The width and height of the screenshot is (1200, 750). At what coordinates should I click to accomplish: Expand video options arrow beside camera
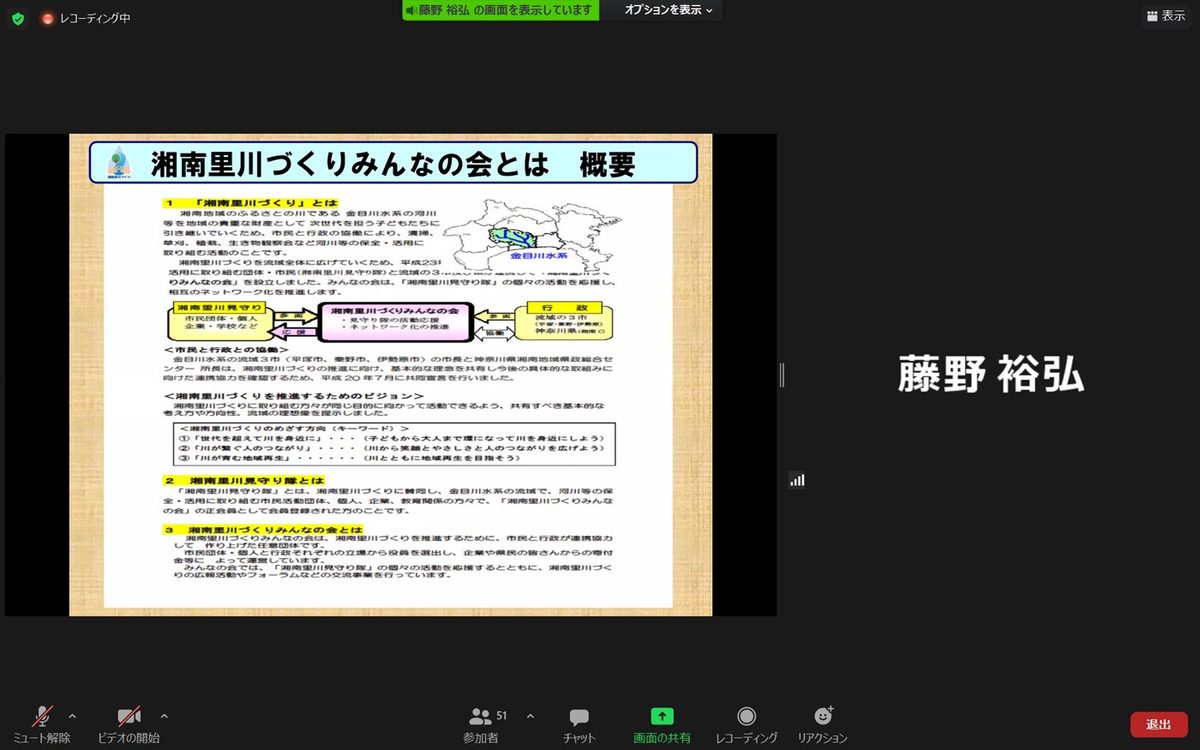164,716
